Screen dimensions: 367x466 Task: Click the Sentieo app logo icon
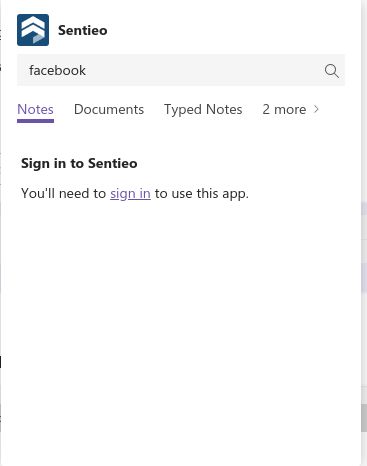[33, 30]
